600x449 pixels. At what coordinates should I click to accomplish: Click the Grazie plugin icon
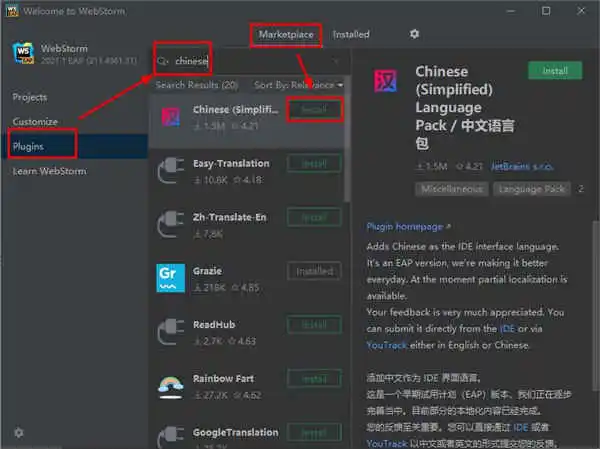tap(171, 278)
